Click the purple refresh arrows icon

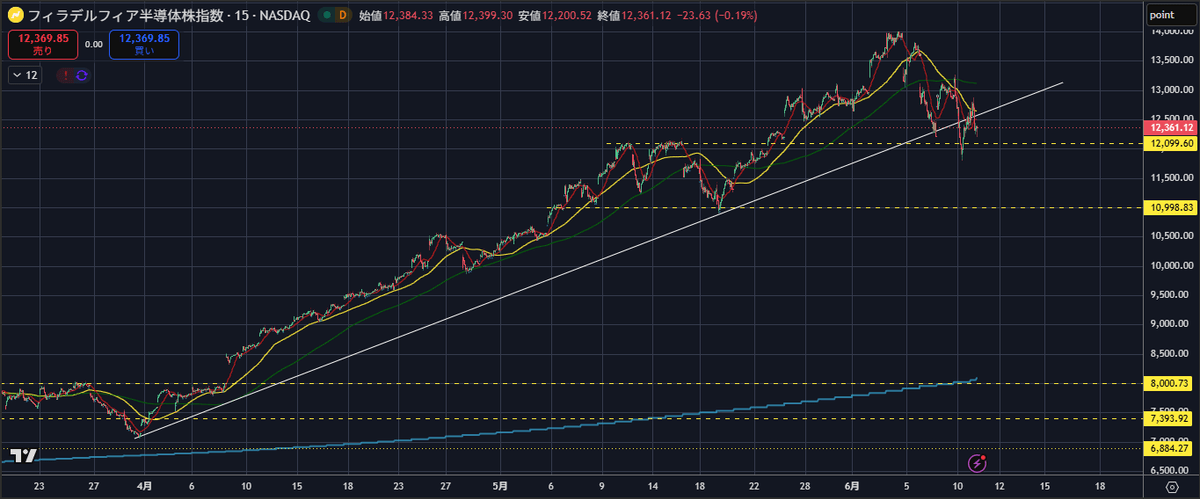pyautogui.click(x=82, y=75)
